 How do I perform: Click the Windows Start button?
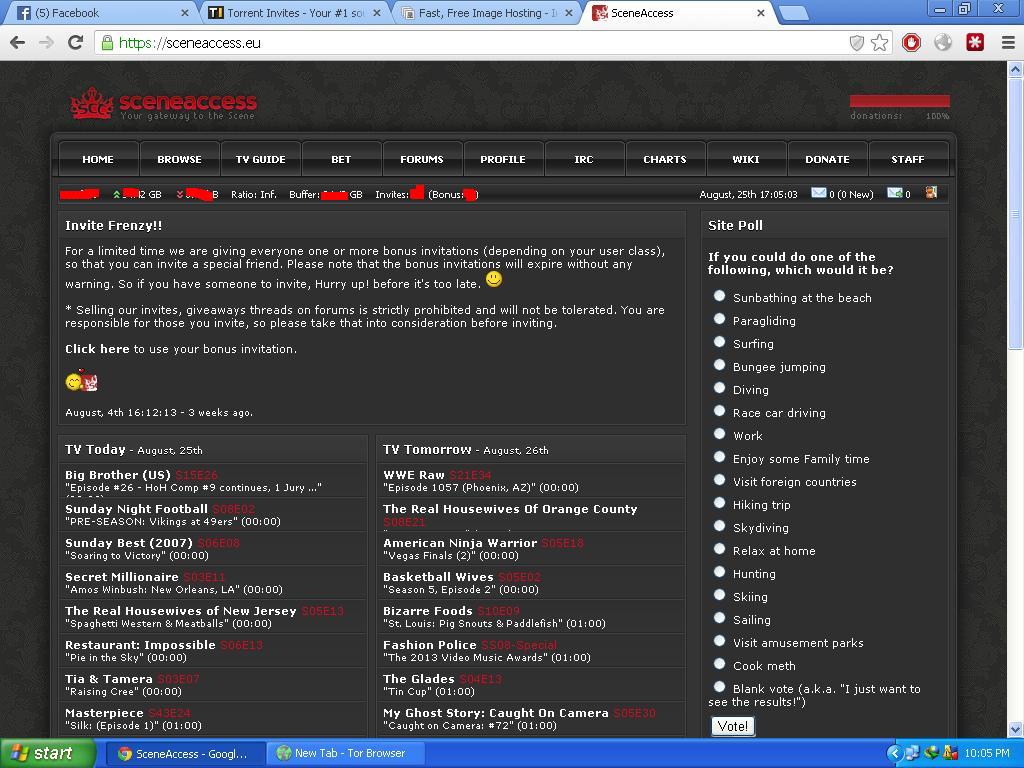pyautogui.click(x=48, y=753)
